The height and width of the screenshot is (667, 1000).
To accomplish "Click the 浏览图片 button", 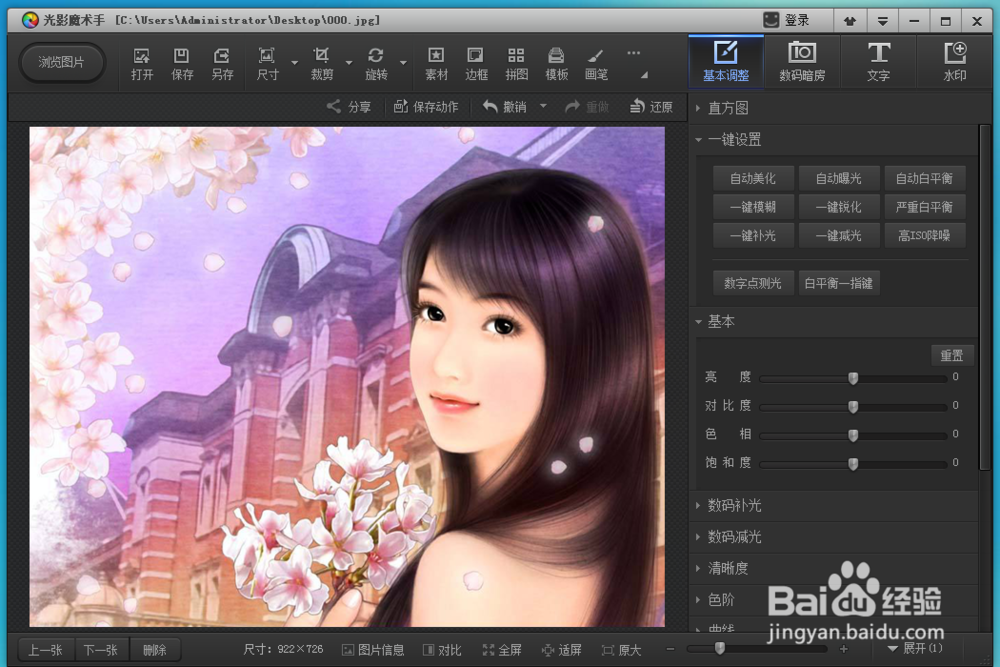I will click(61, 62).
